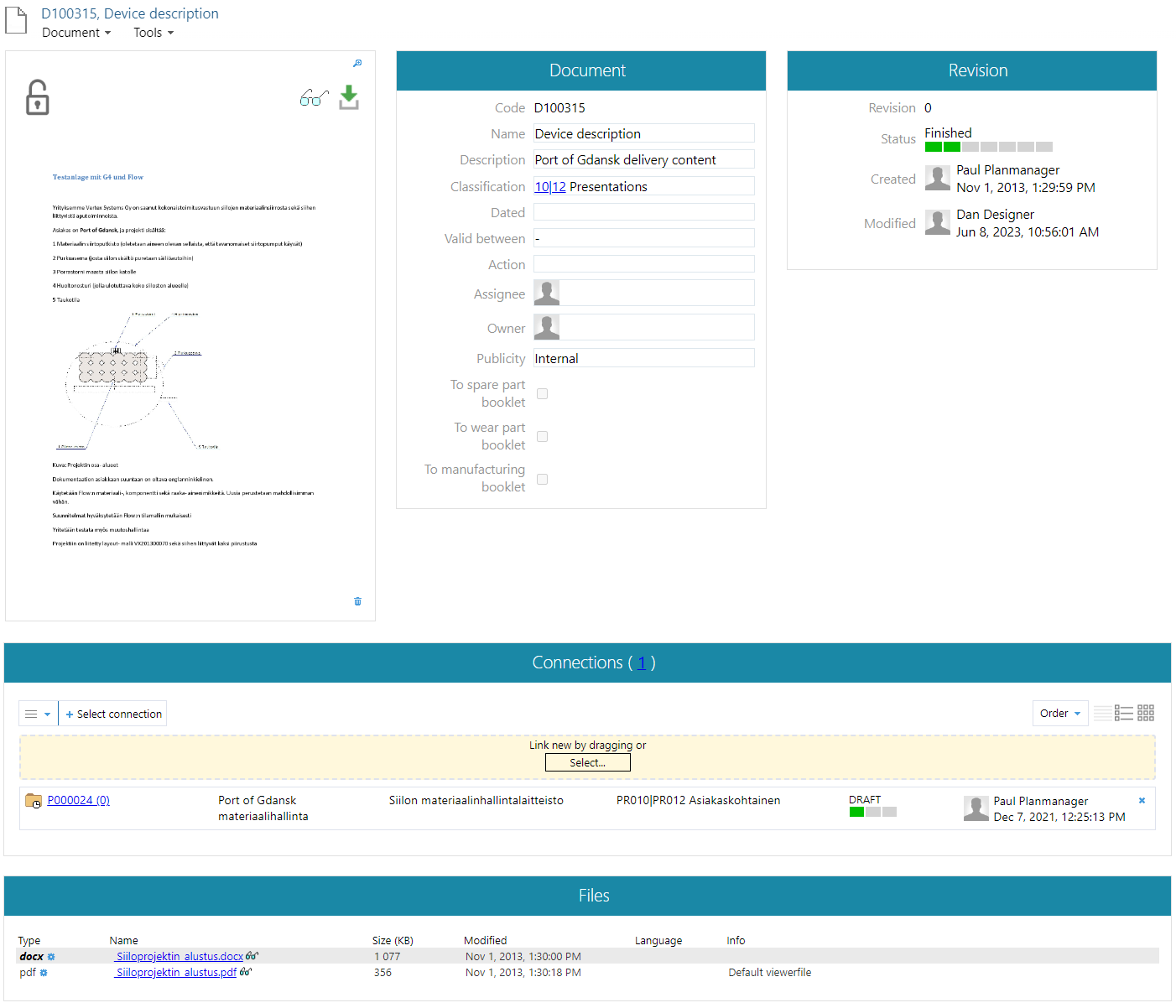Expand the connections list menu dropdown
Viewport: 1176px width, 1008px height.
click(x=38, y=714)
